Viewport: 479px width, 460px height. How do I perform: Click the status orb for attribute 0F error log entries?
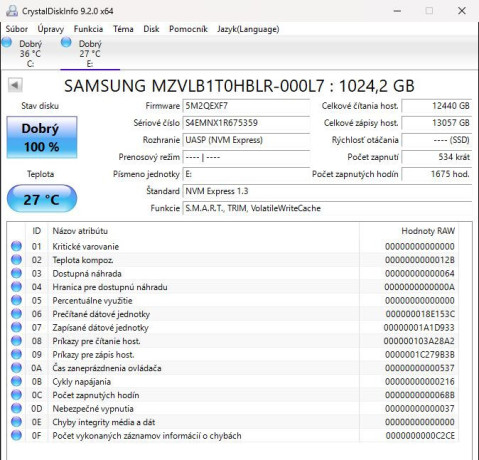(16, 435)
